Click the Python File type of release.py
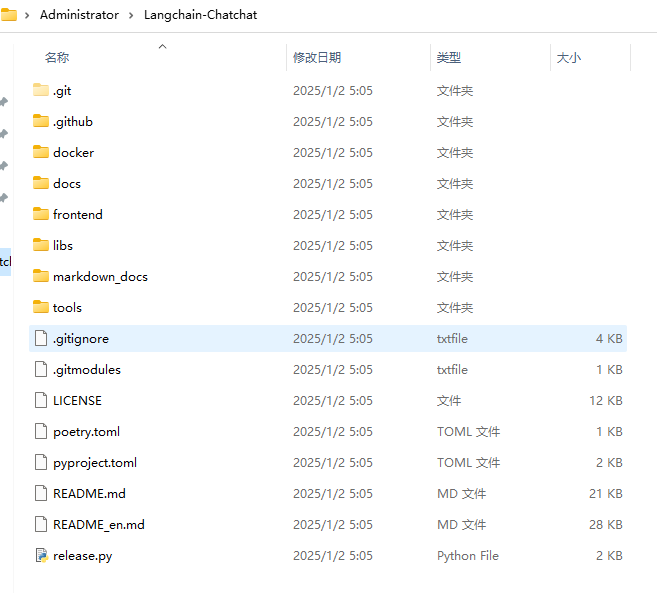This screenshot has width=657, height=593. pyautogui.click(x=468, y=556)
